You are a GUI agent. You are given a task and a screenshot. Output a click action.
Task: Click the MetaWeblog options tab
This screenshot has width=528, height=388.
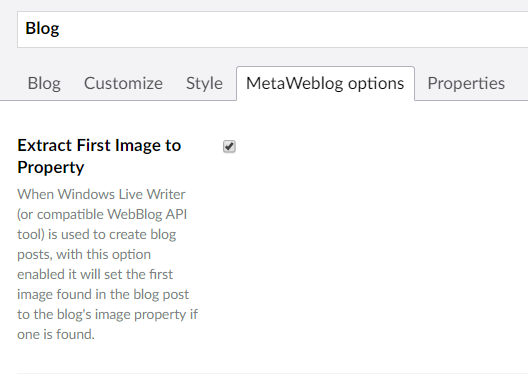[325, 83]
